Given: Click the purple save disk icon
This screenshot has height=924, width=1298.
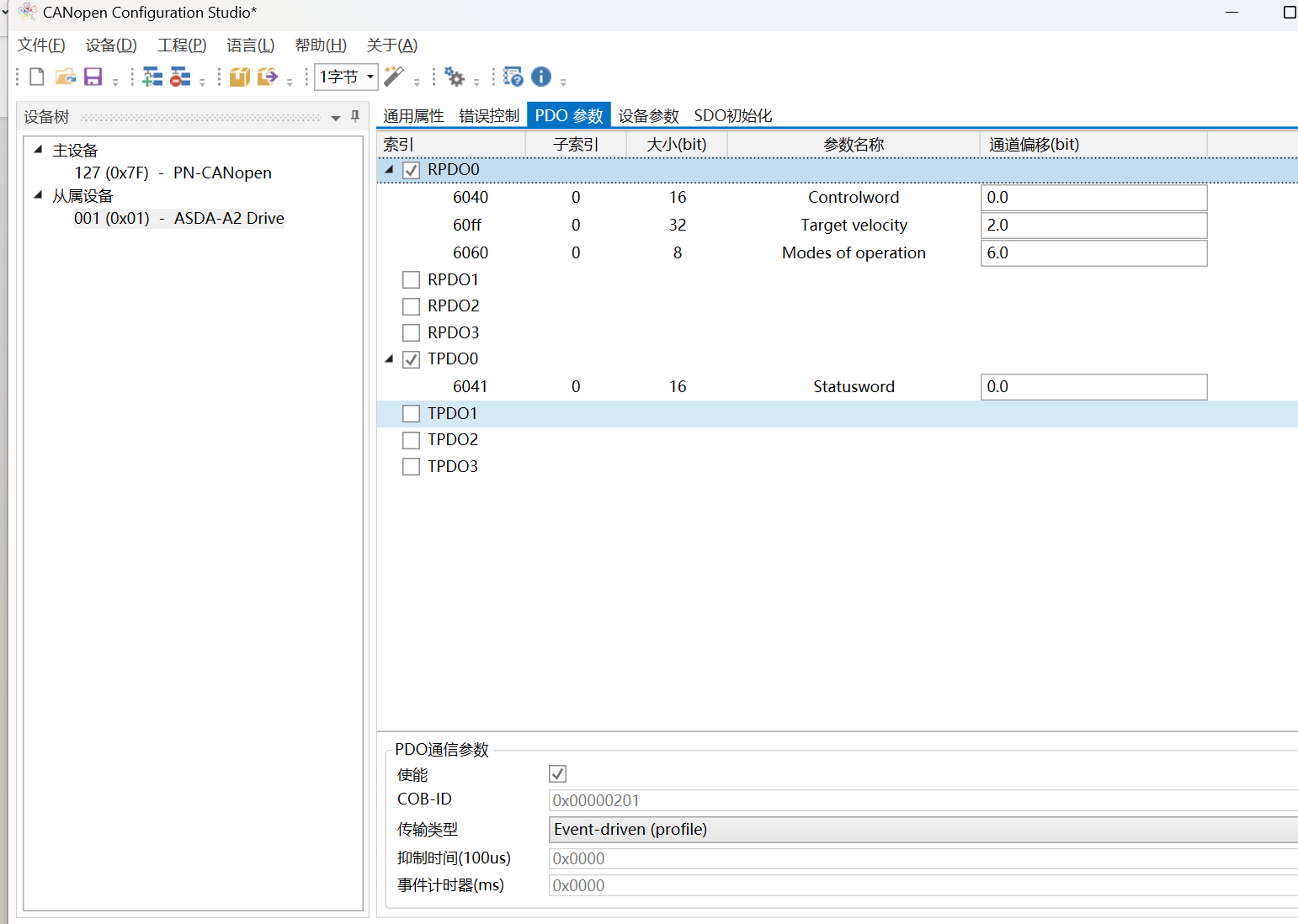Looking at the screenshot, I should [x=93, y=77].
